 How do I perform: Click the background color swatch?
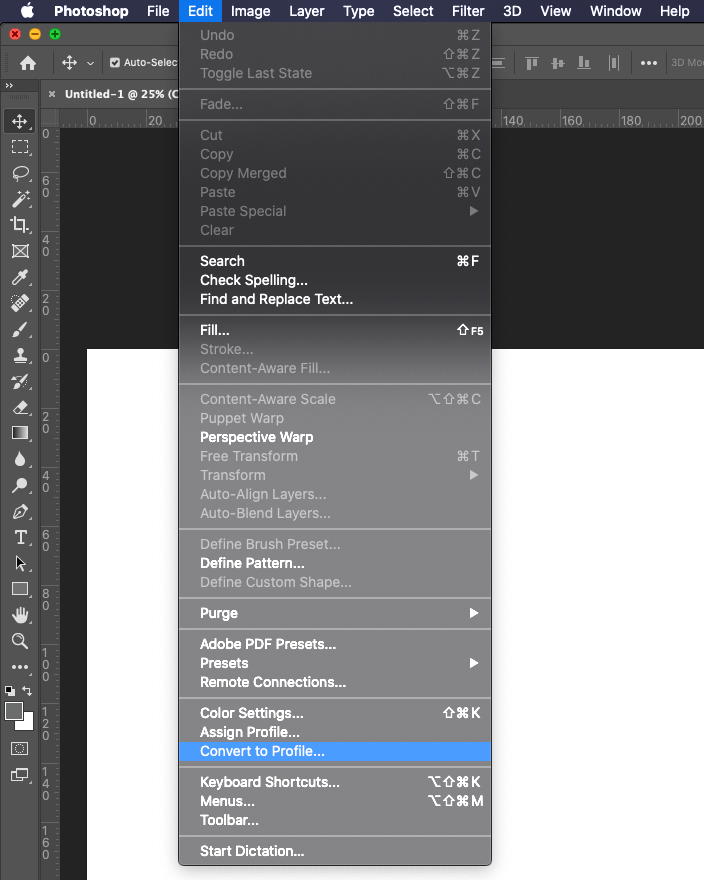27,723
